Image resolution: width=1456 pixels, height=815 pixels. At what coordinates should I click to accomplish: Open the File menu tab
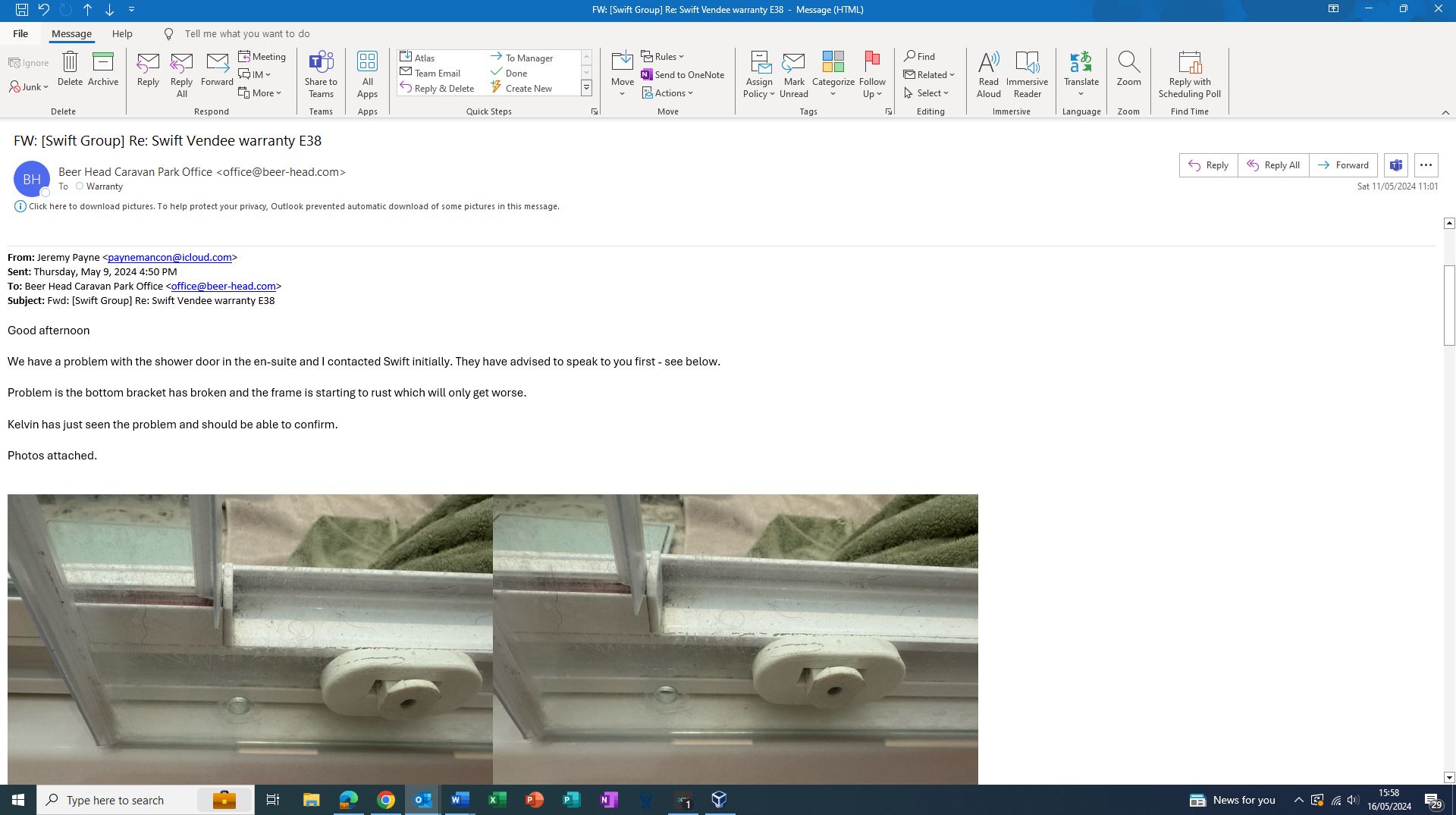coord(20,33)
